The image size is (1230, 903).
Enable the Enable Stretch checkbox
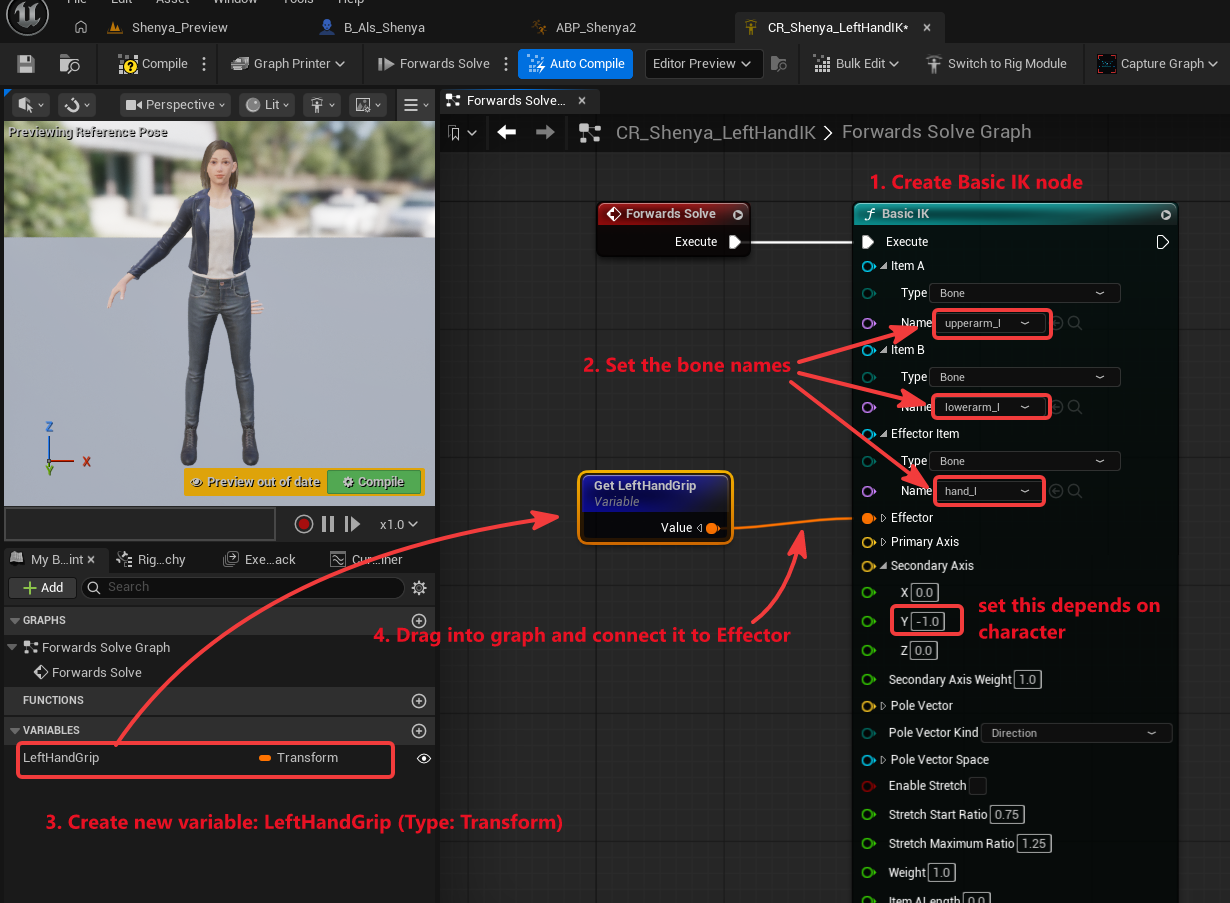tap(978, 786)
